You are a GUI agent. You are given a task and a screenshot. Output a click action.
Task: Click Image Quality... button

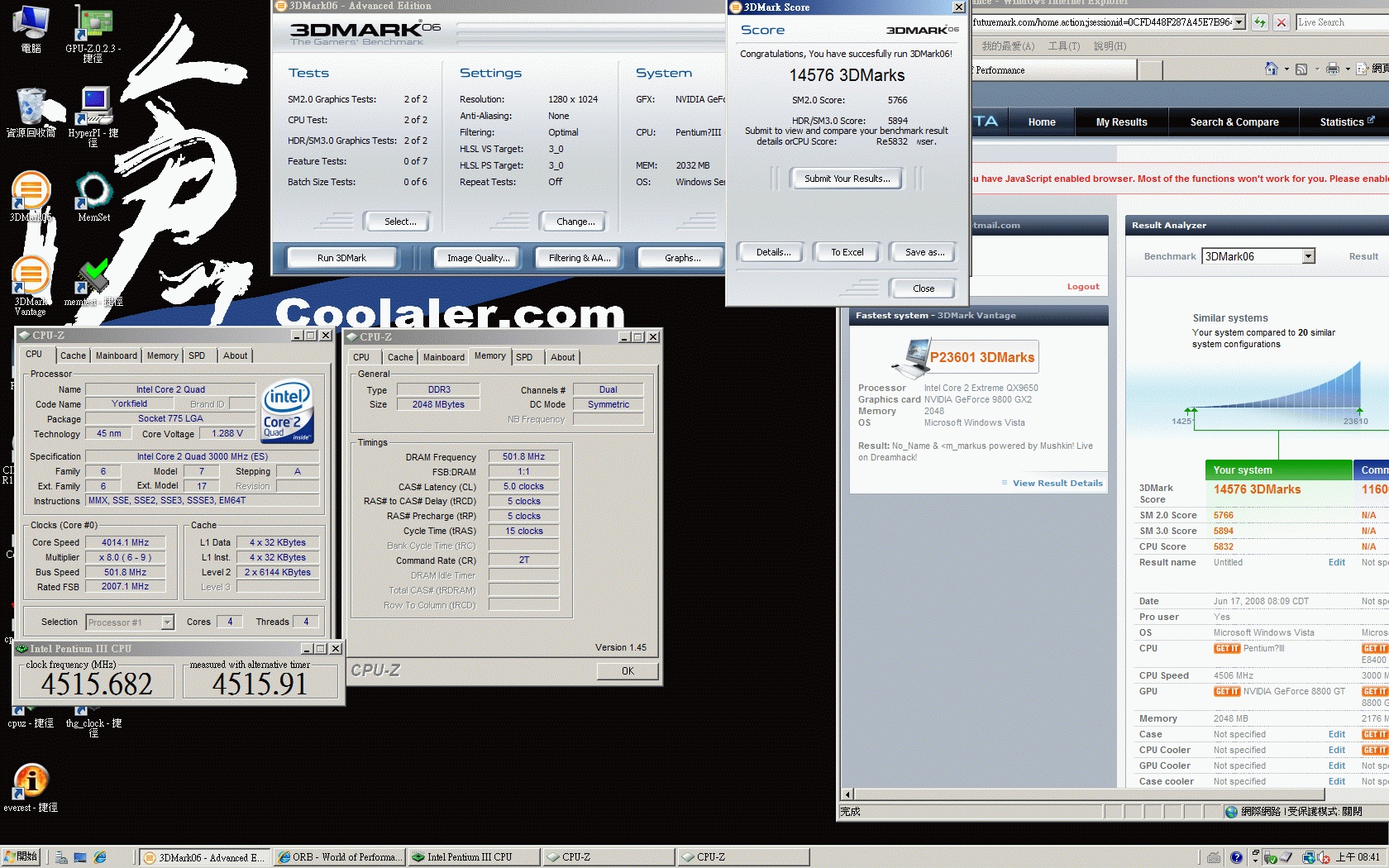[x=478, y=258]
